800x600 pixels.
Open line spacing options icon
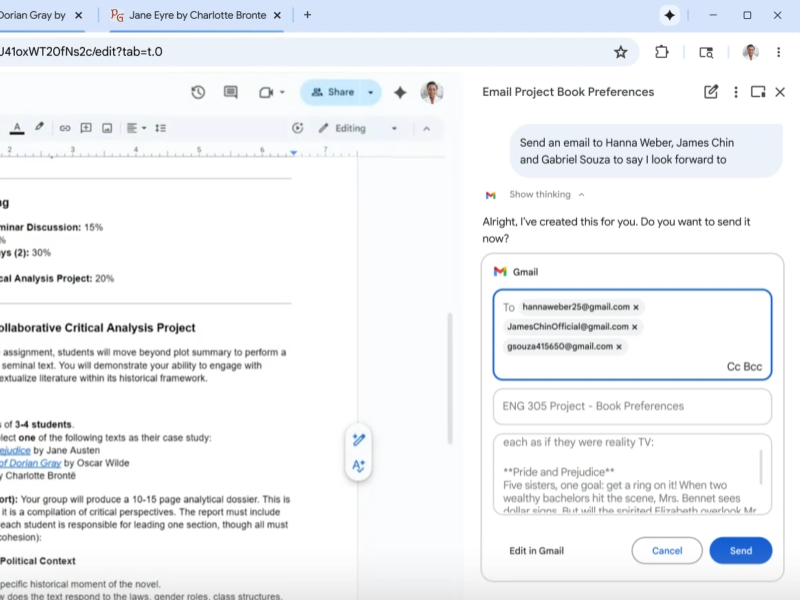click(160, 128)
